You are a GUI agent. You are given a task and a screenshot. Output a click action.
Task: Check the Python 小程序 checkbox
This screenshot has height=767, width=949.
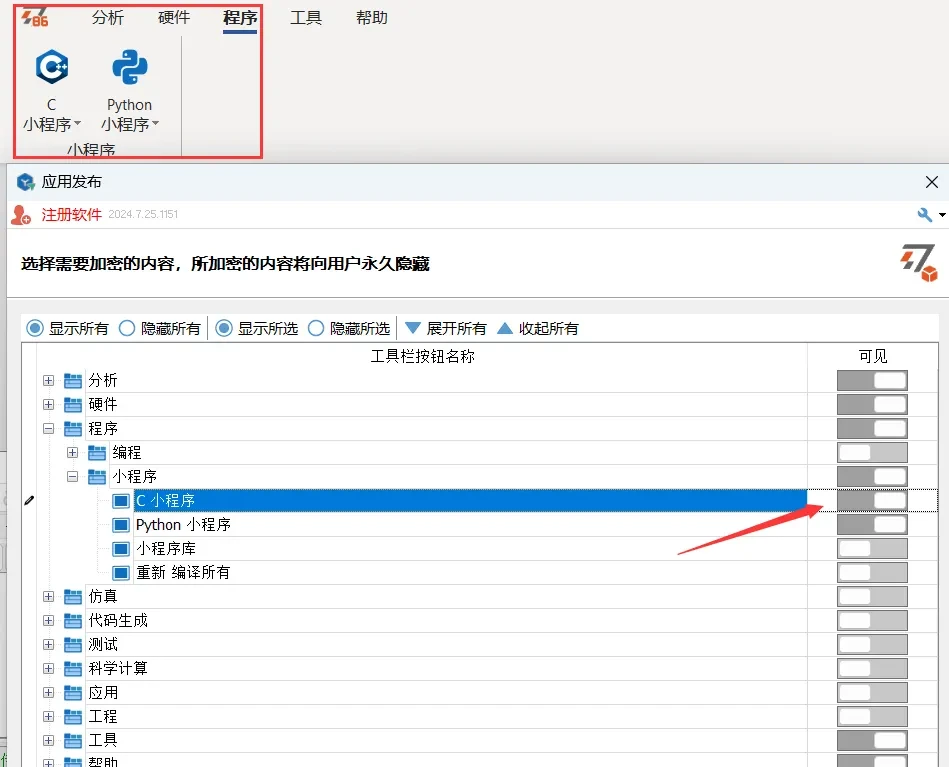tap(121, 524)
